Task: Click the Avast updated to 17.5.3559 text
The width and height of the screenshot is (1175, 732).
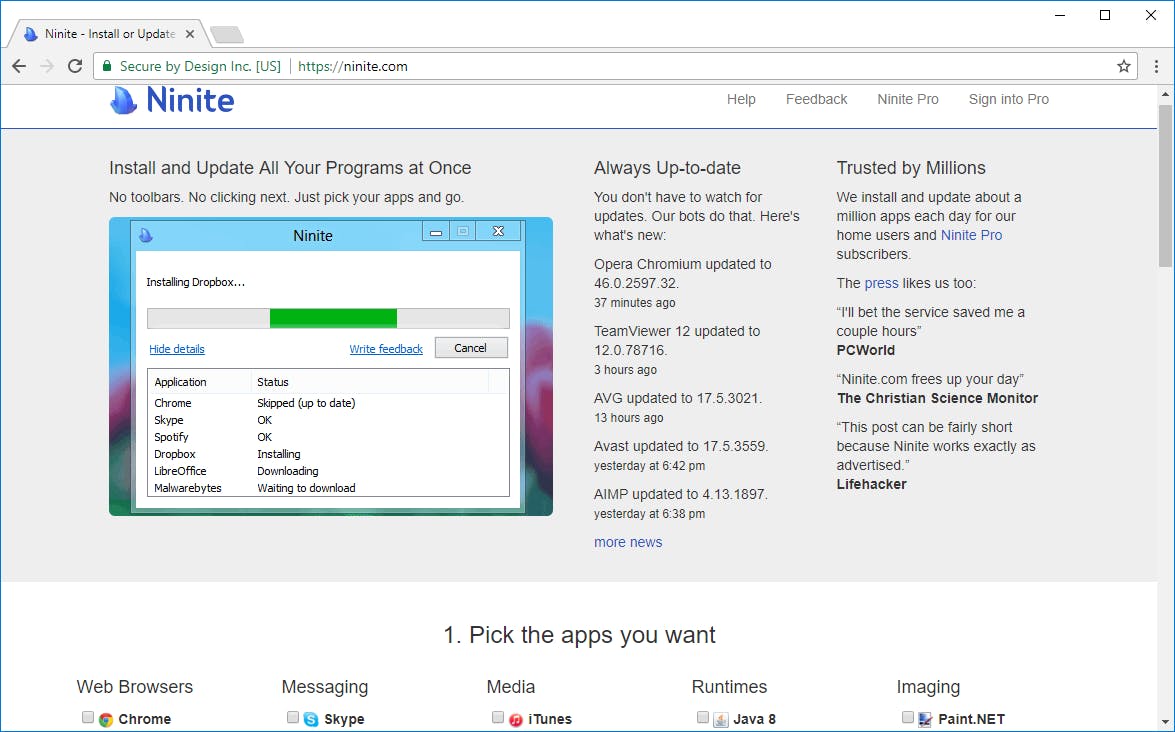Action: [x=681, y=446]
